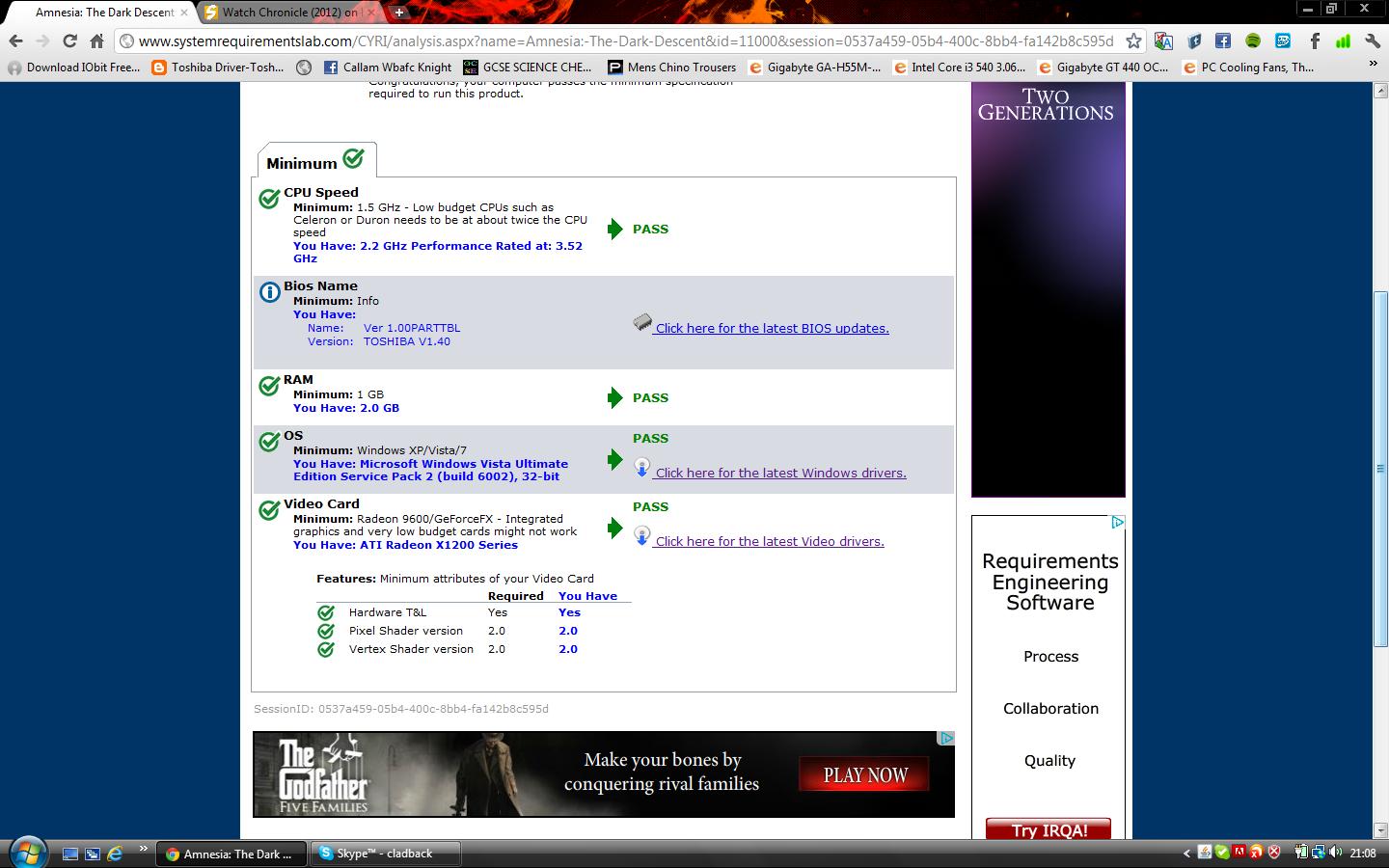The height and width of the screenshot is (868, 1389).
Task: Open a new tab with the plus button
Action: pyautogui.click(x=399, y=13)
